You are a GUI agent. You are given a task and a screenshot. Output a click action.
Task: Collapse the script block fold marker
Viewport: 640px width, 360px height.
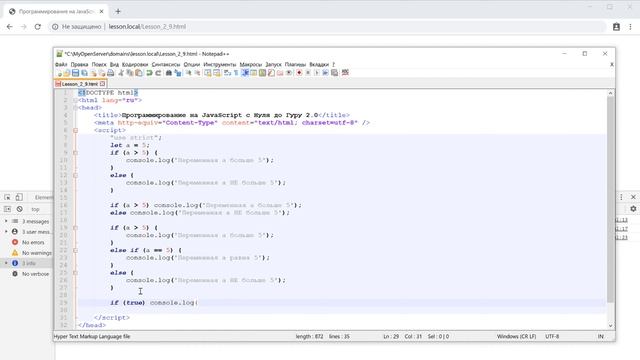tap(76, 130)
